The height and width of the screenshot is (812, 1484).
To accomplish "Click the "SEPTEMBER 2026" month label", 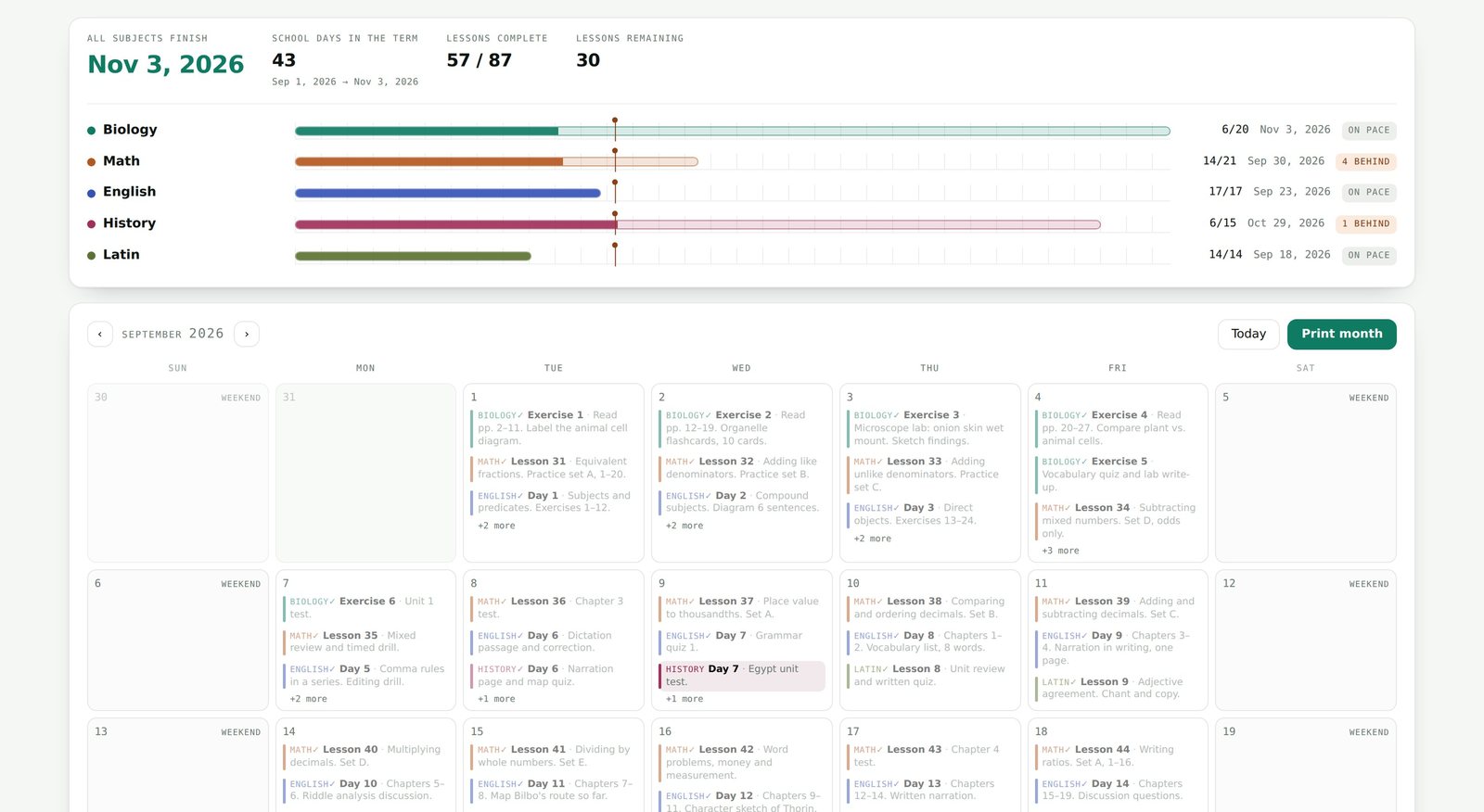I will point(173,334).
